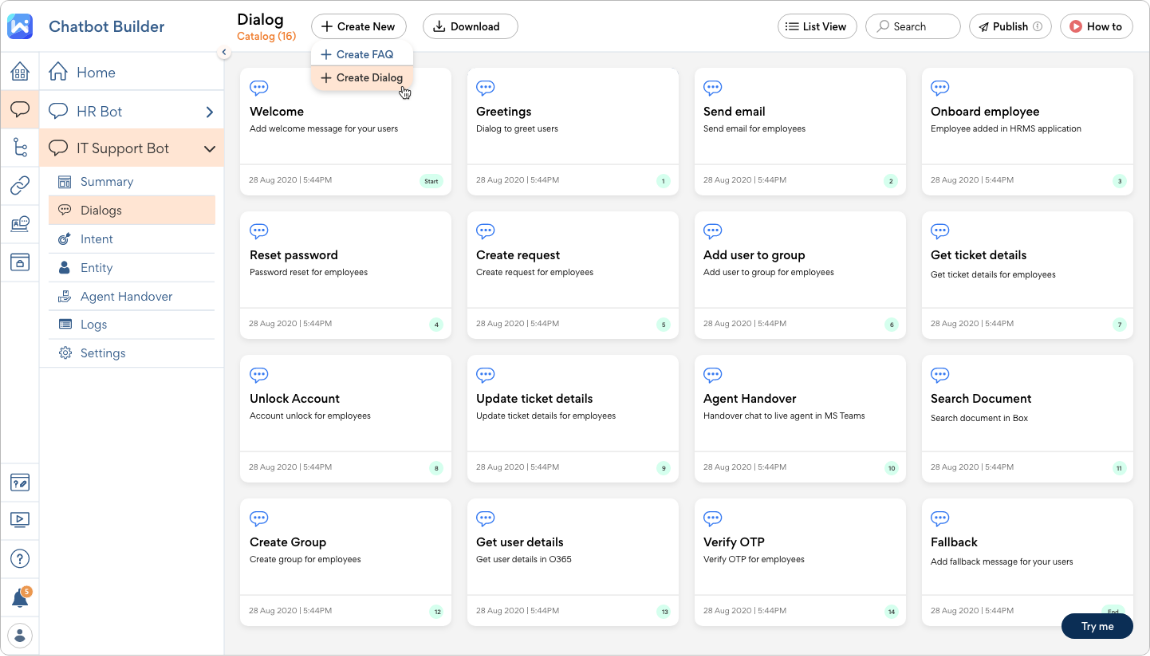Click the Try me button
The width and height of the screenshot is (1150, 656).
(x=1097, y=626)
